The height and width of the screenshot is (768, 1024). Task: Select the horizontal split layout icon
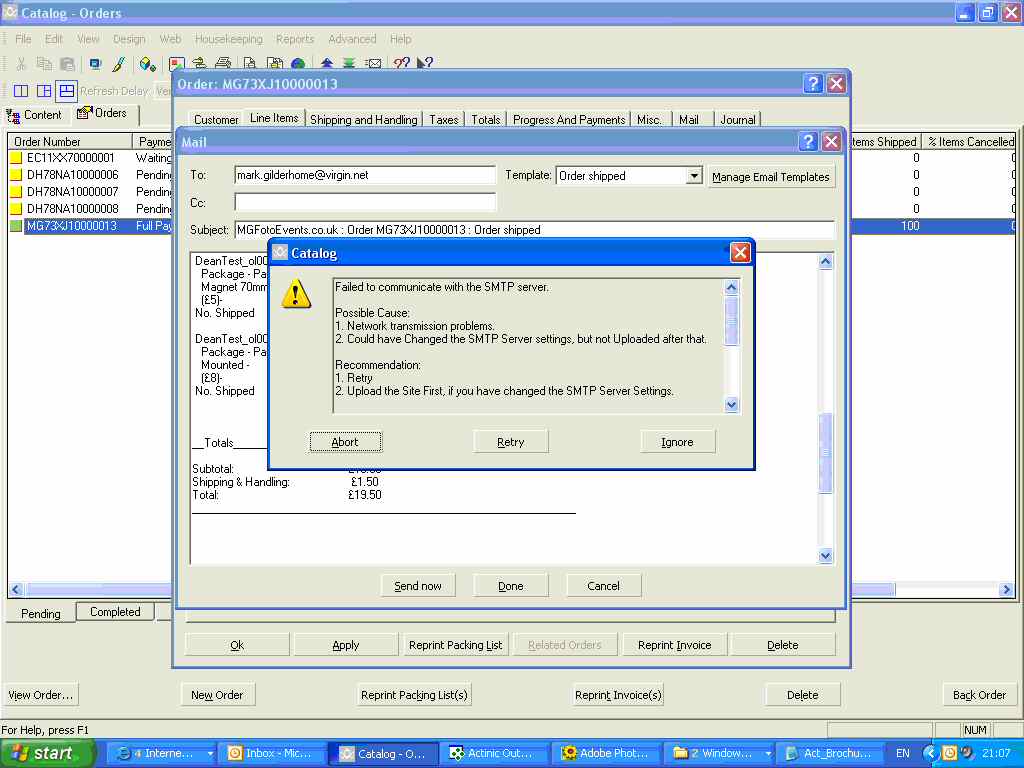[x=66, y=91]
